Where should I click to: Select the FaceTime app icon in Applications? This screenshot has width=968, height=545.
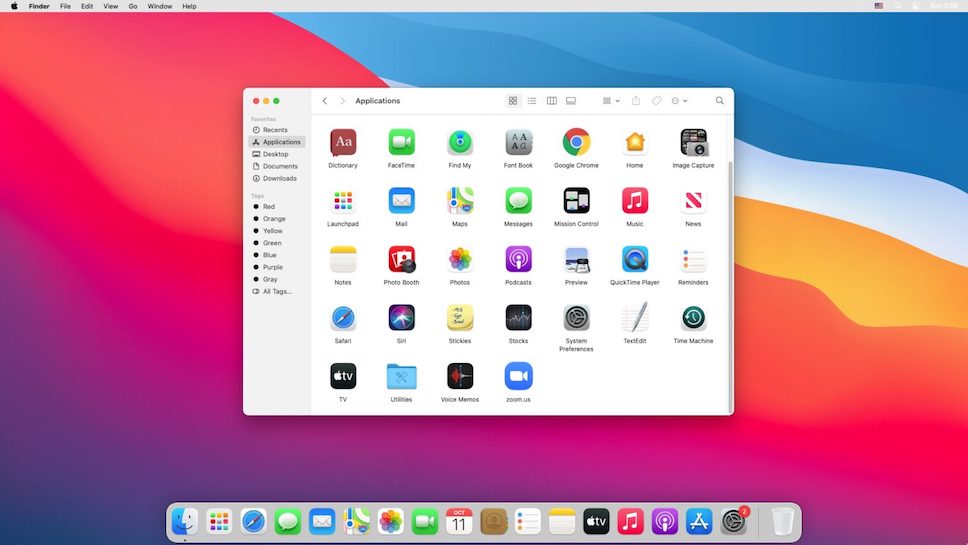[x=401, y=143]
